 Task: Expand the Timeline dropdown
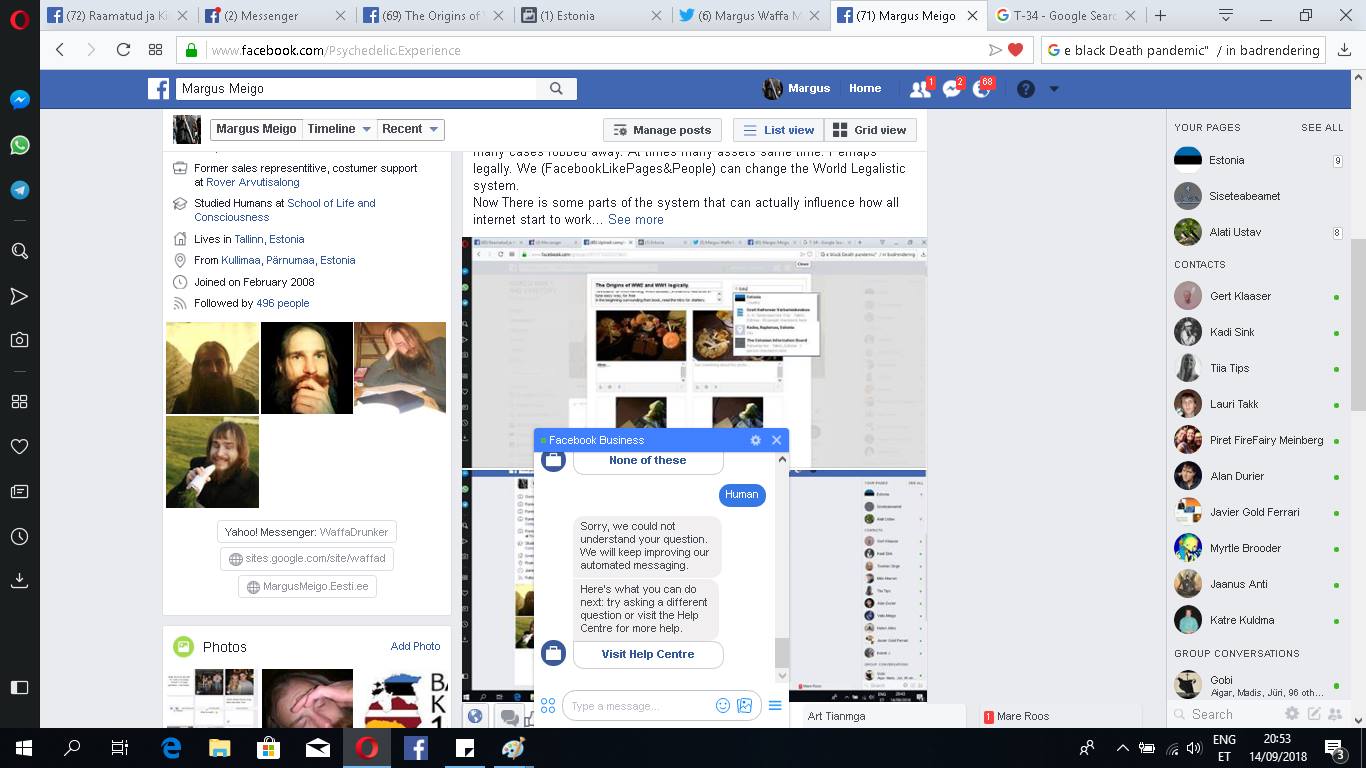click(340, 129)
